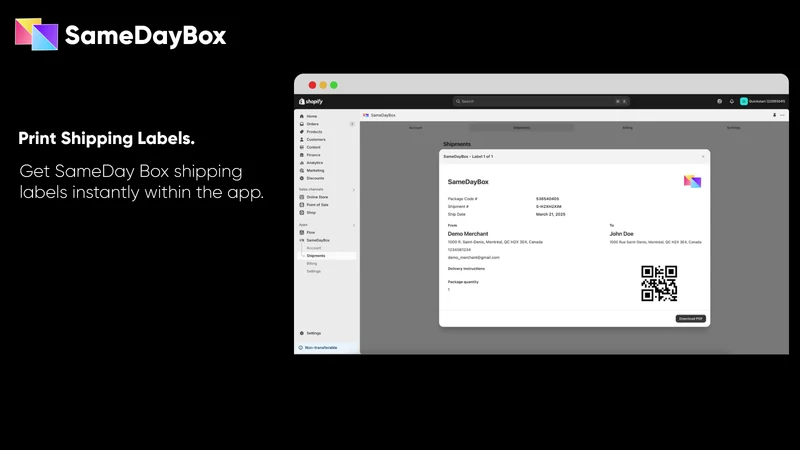The image size is (800, 450).
Task: Open Shipments under SameDayBox in sidebar
Action: 316,256
